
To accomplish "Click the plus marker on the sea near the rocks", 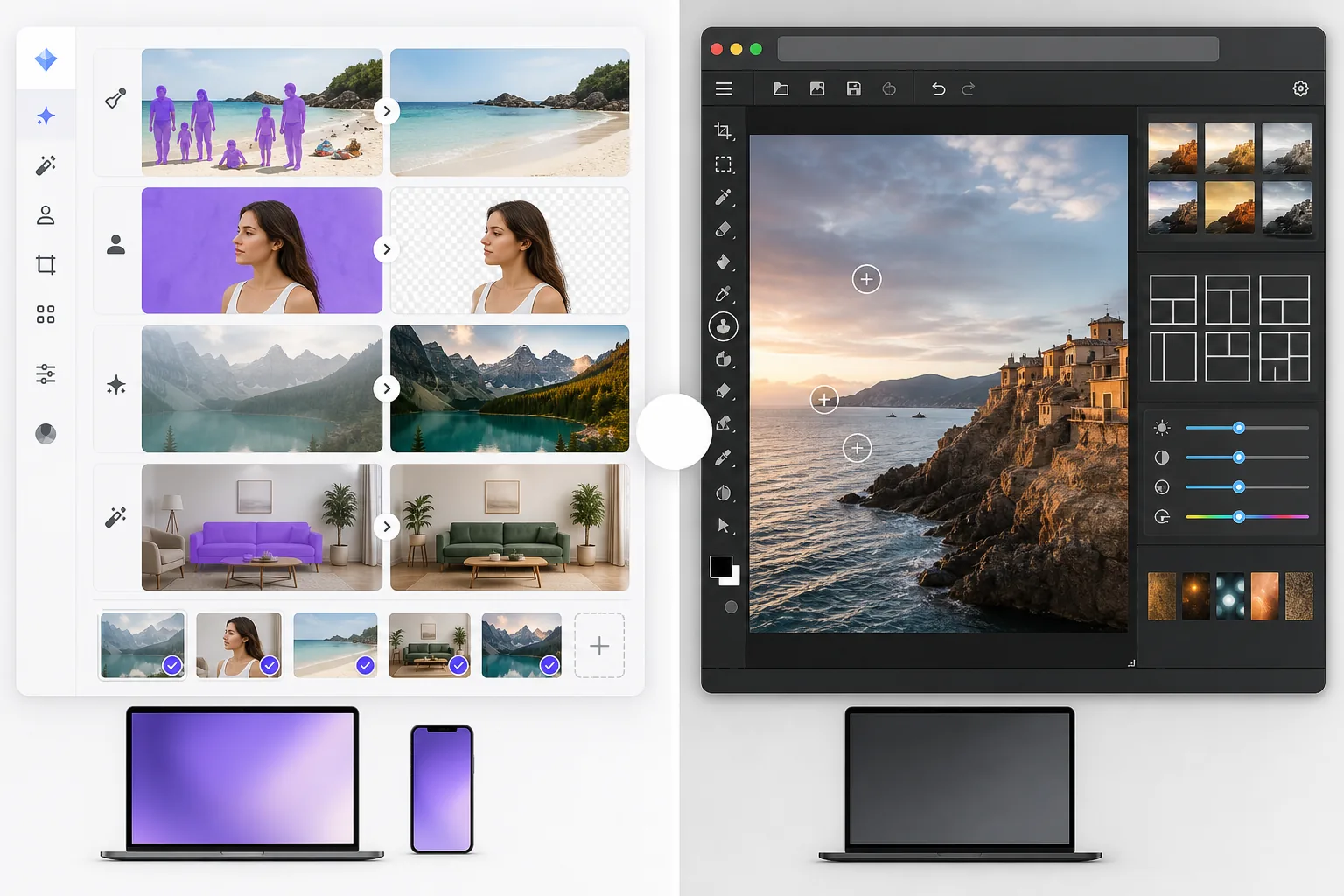I will 857,449.
